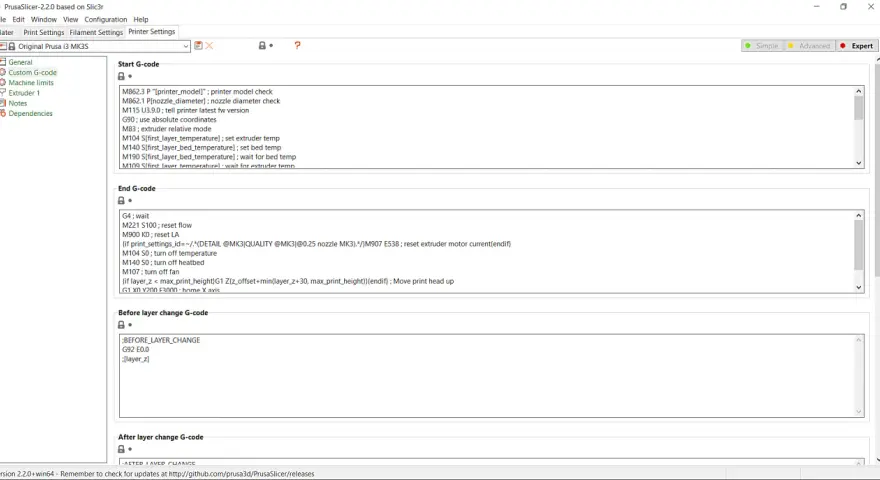Open the View menu
This screenshot has height=480, width=880.
71,19
